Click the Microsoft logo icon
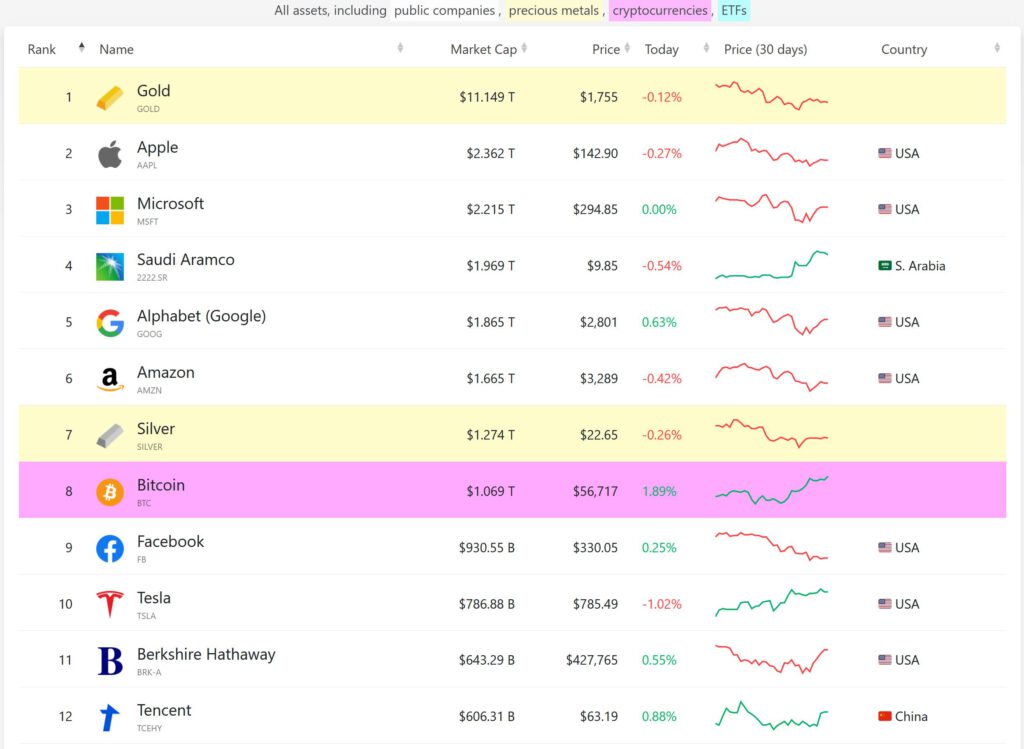Viewport: 1024px width, 749px height. coord(110,210)
